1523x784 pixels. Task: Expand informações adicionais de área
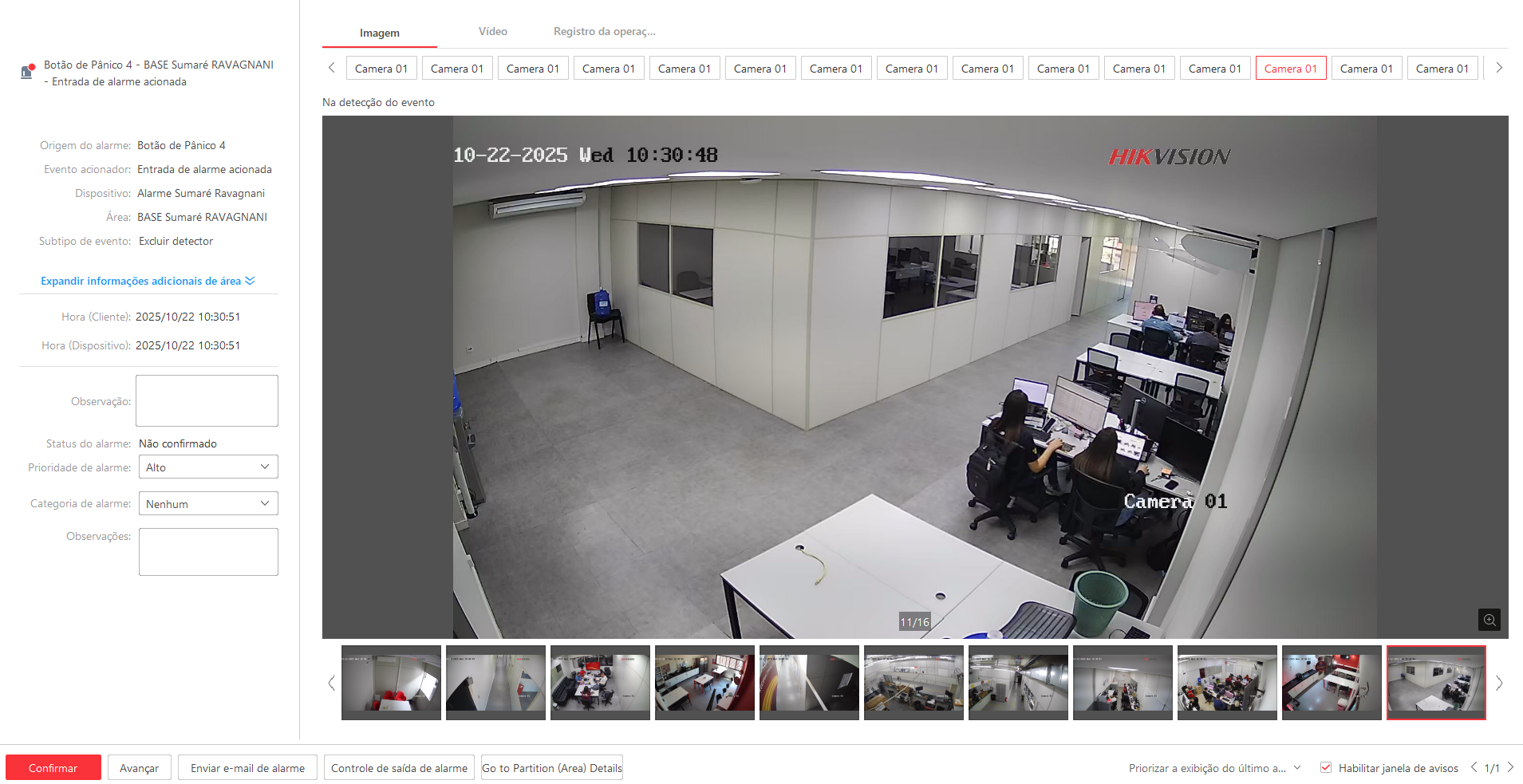pyautogui.click(x=148, y=281)
